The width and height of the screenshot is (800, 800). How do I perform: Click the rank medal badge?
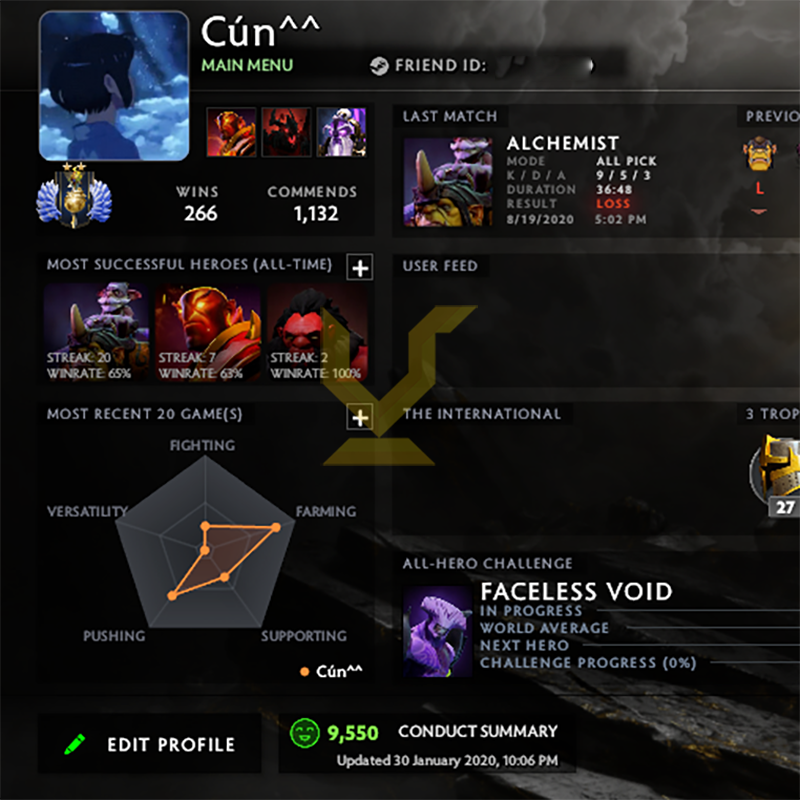74,196
